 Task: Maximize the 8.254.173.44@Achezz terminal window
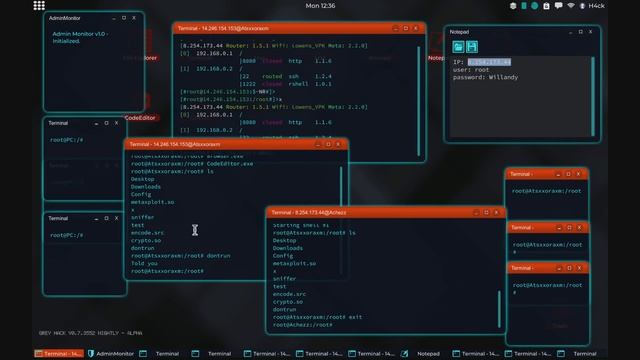(486, 212)
